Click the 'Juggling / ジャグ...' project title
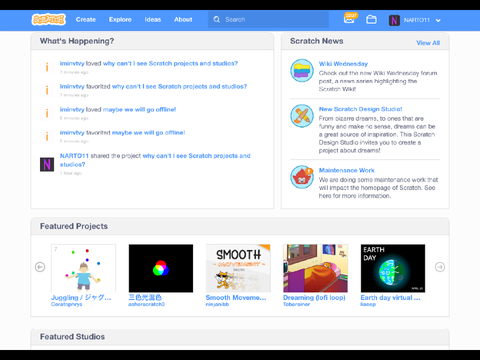 81,297
